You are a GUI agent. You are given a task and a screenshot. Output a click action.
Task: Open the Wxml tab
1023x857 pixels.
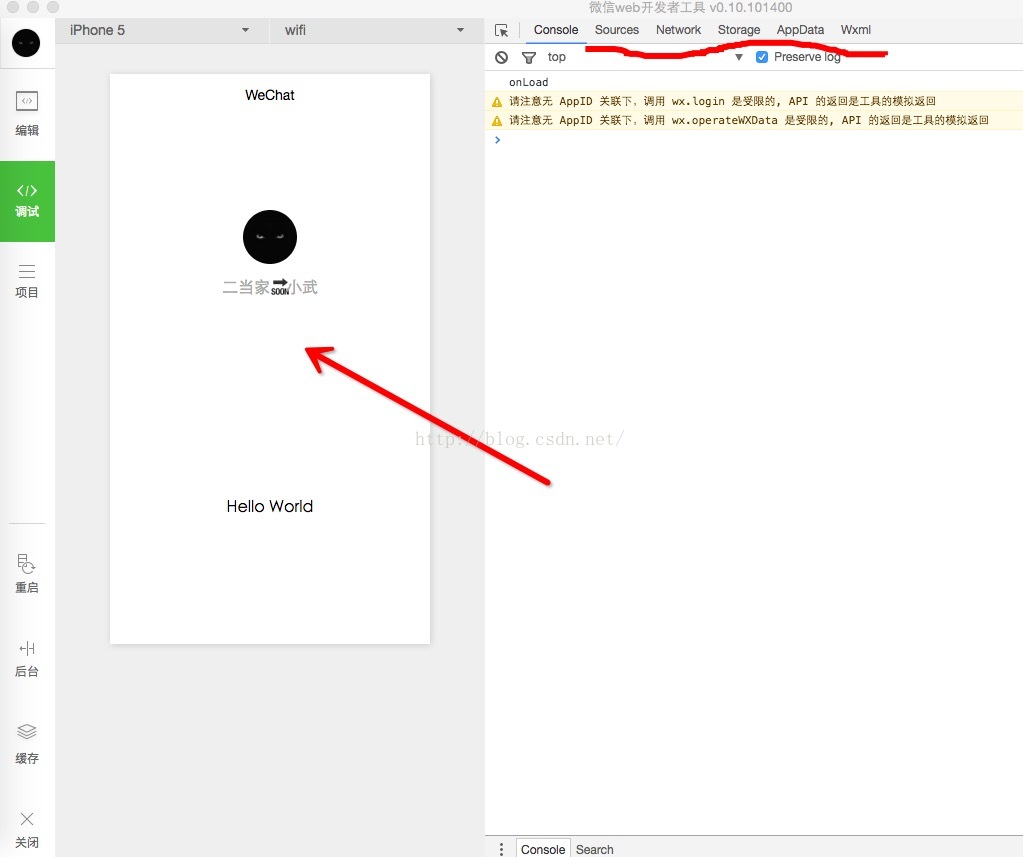tap(855, 30)
